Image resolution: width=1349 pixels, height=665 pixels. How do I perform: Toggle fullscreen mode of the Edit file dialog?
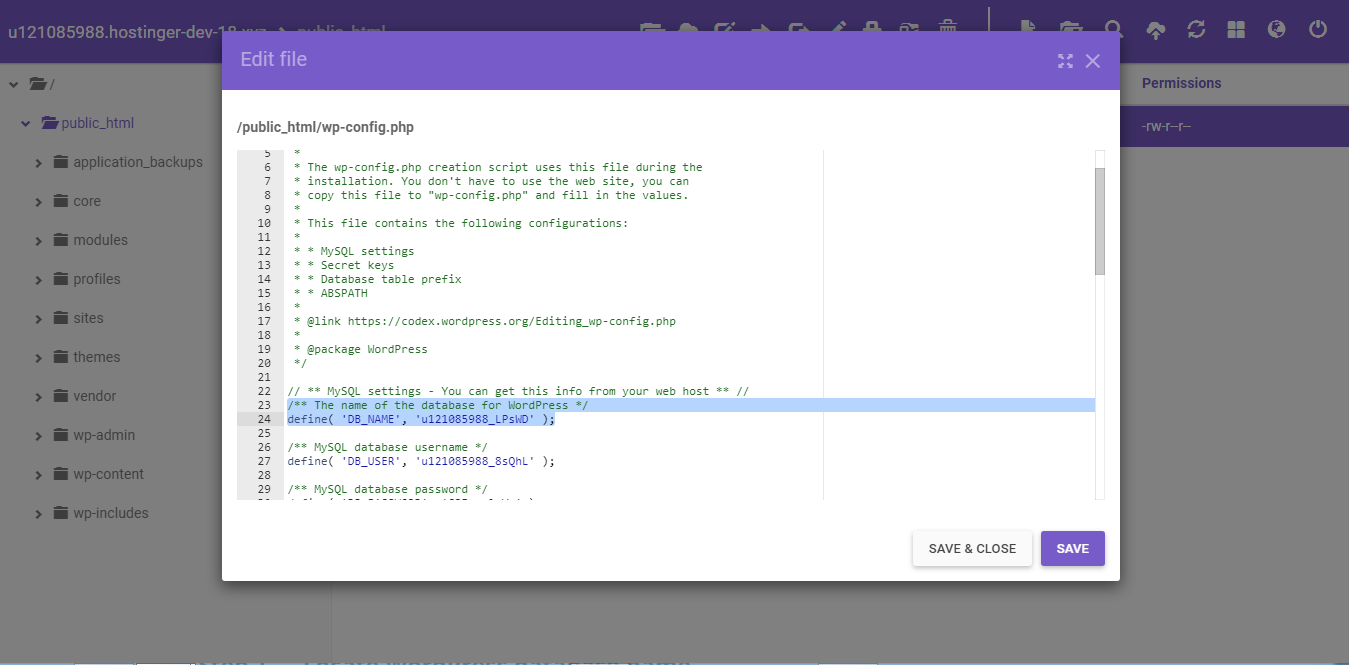(1065, 60)
